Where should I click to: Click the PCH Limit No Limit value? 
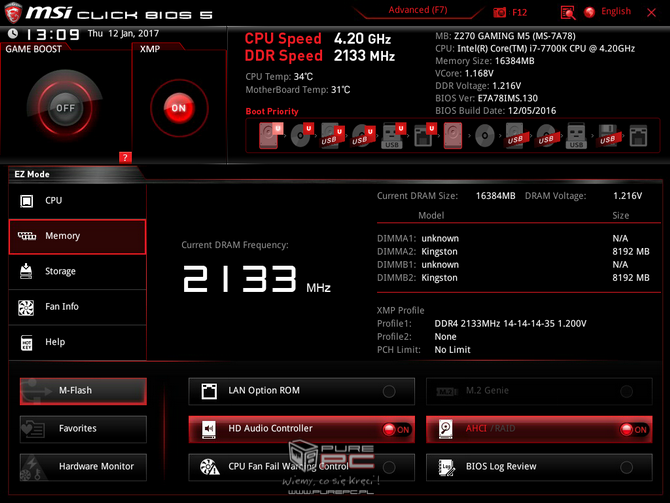click(452, 350)
